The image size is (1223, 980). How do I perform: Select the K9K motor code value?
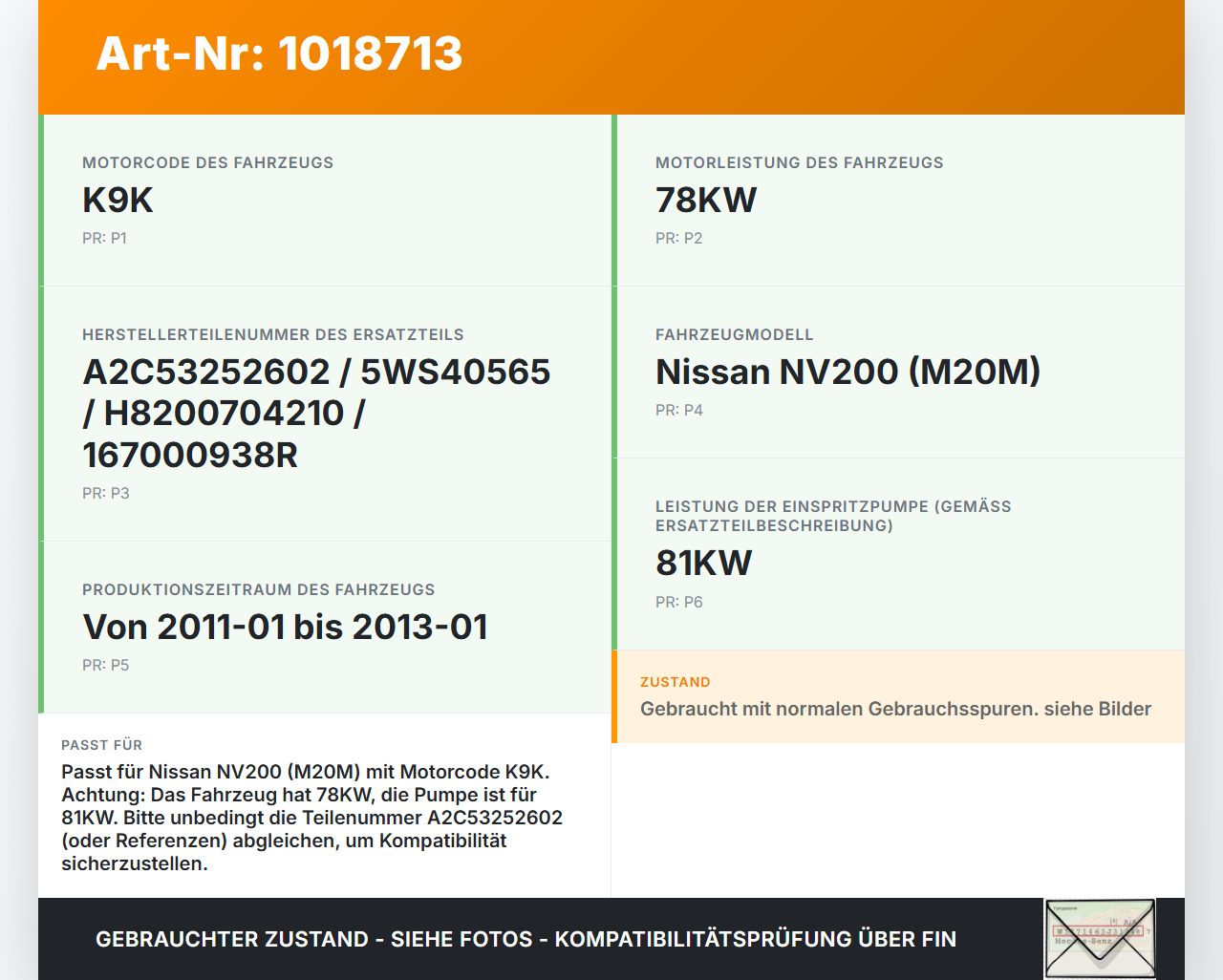pos(118,201)
